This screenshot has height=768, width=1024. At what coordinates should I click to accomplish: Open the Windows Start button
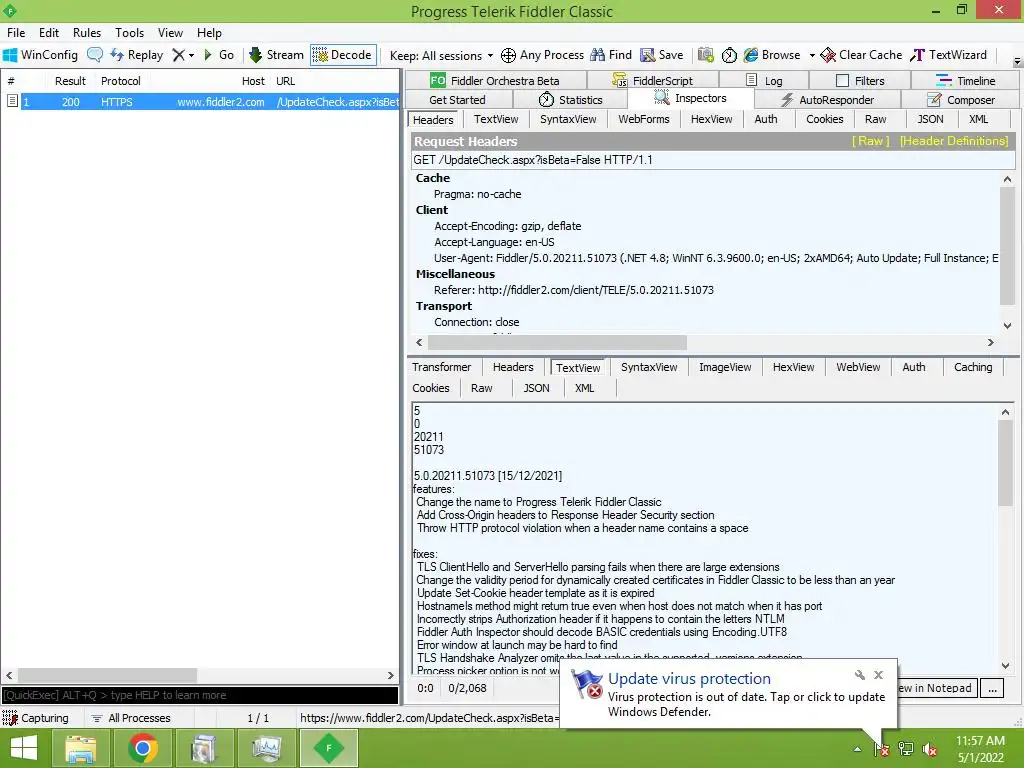[24, 748]
